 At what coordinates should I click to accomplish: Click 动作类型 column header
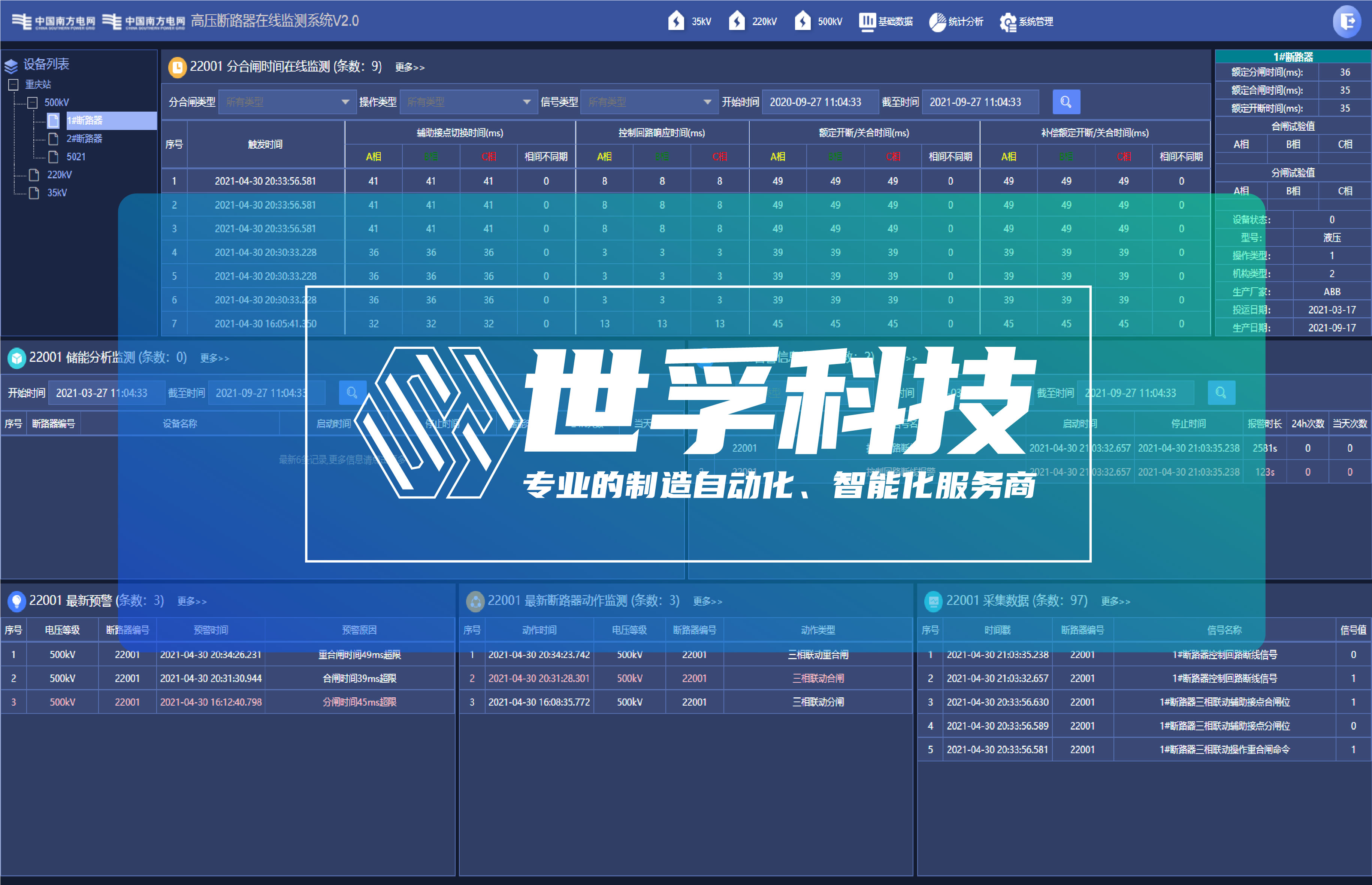tap(818, 630)
